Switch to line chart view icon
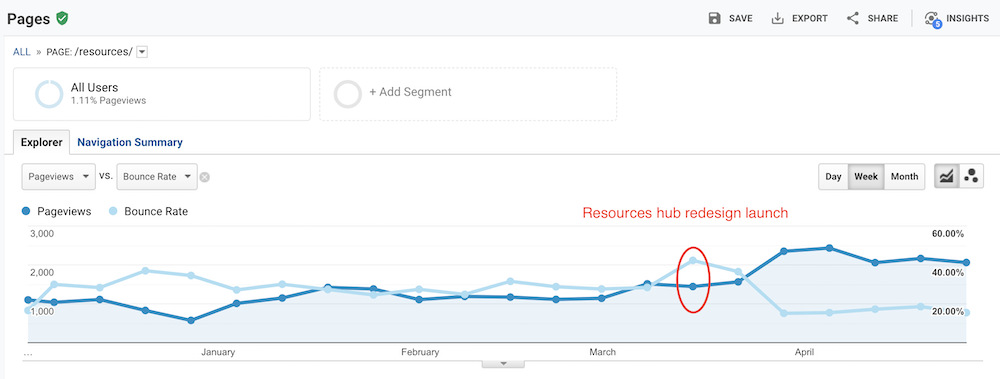Image resolution: width=1000 pixels, height=379 pixels. 946,177
